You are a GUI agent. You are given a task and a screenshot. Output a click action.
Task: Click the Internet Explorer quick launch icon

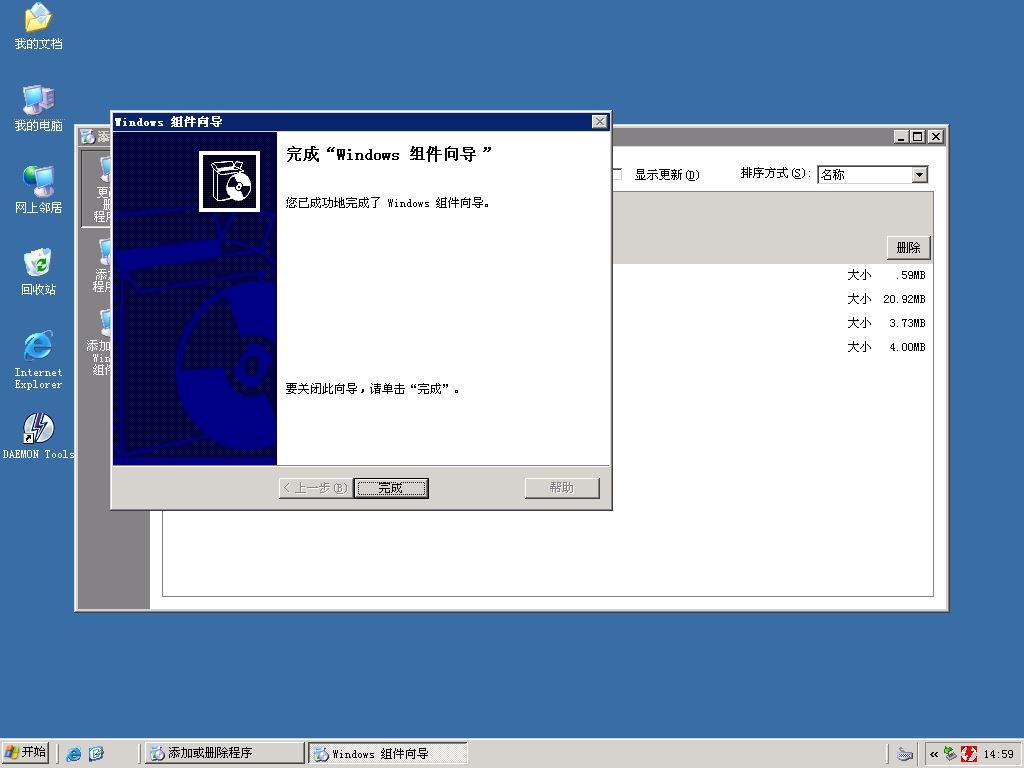pos(74,754)
